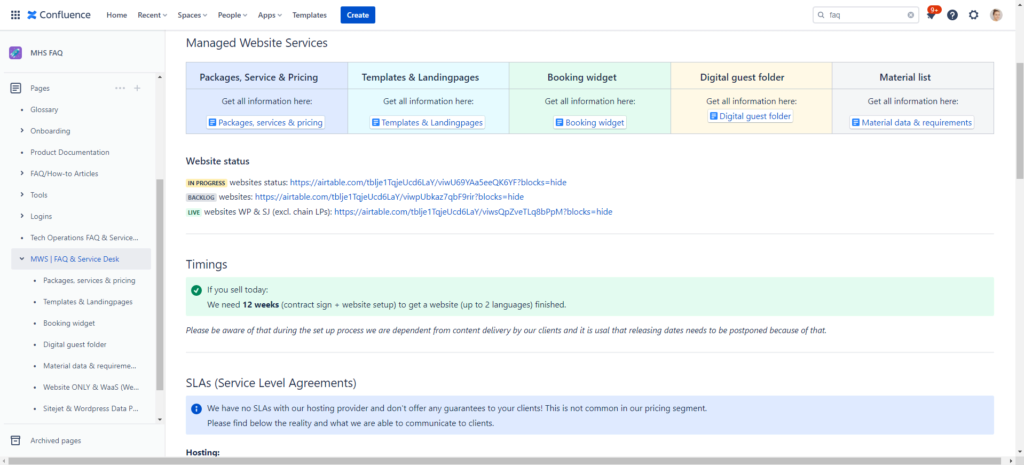Select Templates in the top navigation

[x=309, y=15]
